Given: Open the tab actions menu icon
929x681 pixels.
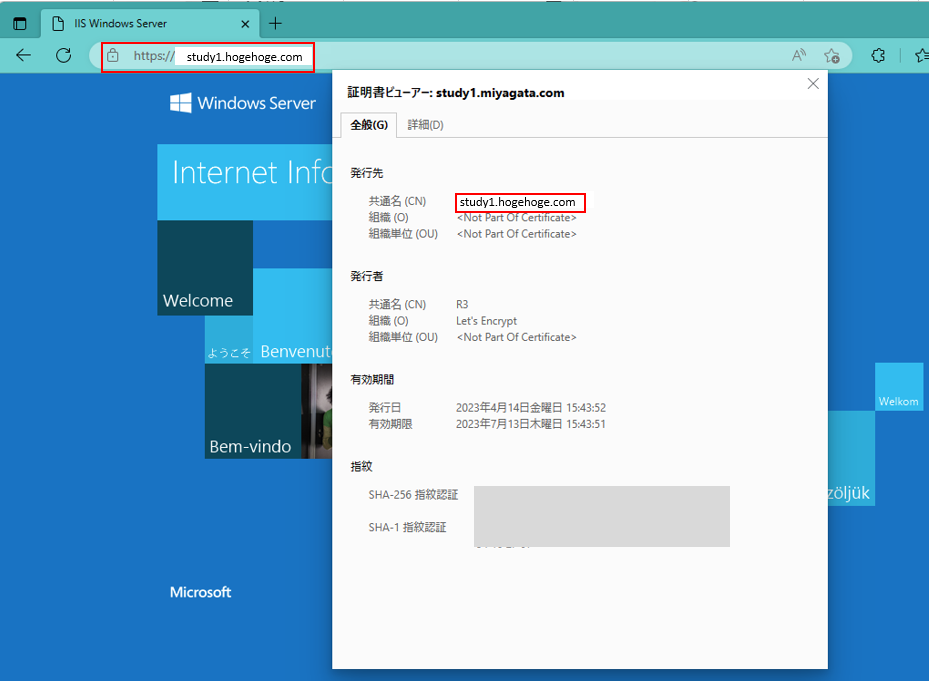Looking at the screenshot, I should pyautogui.click(x=20, y=24).
